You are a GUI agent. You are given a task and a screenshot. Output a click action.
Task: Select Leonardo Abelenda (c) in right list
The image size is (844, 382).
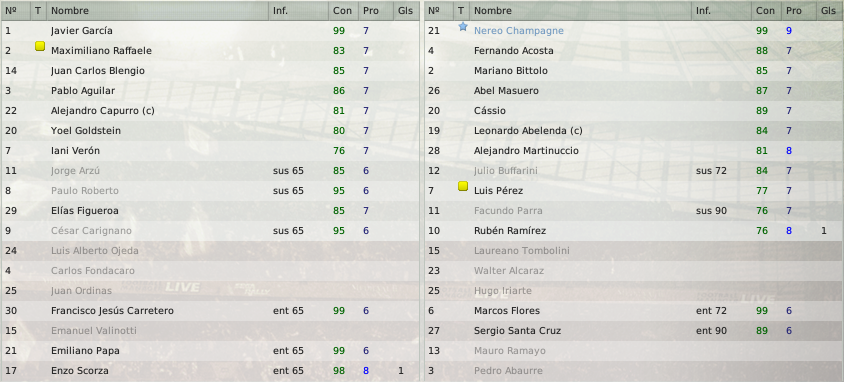634,131
